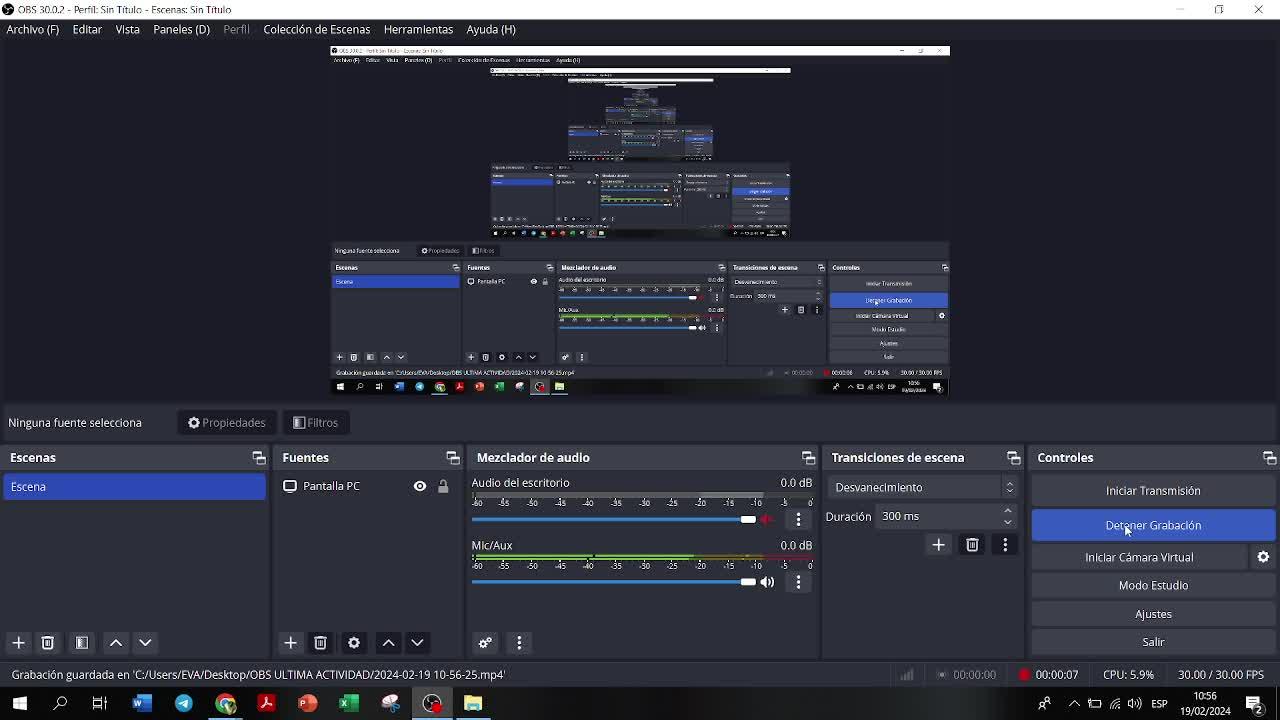
Task: Click the recording preview canvas
Action: (x=640, y=220)
